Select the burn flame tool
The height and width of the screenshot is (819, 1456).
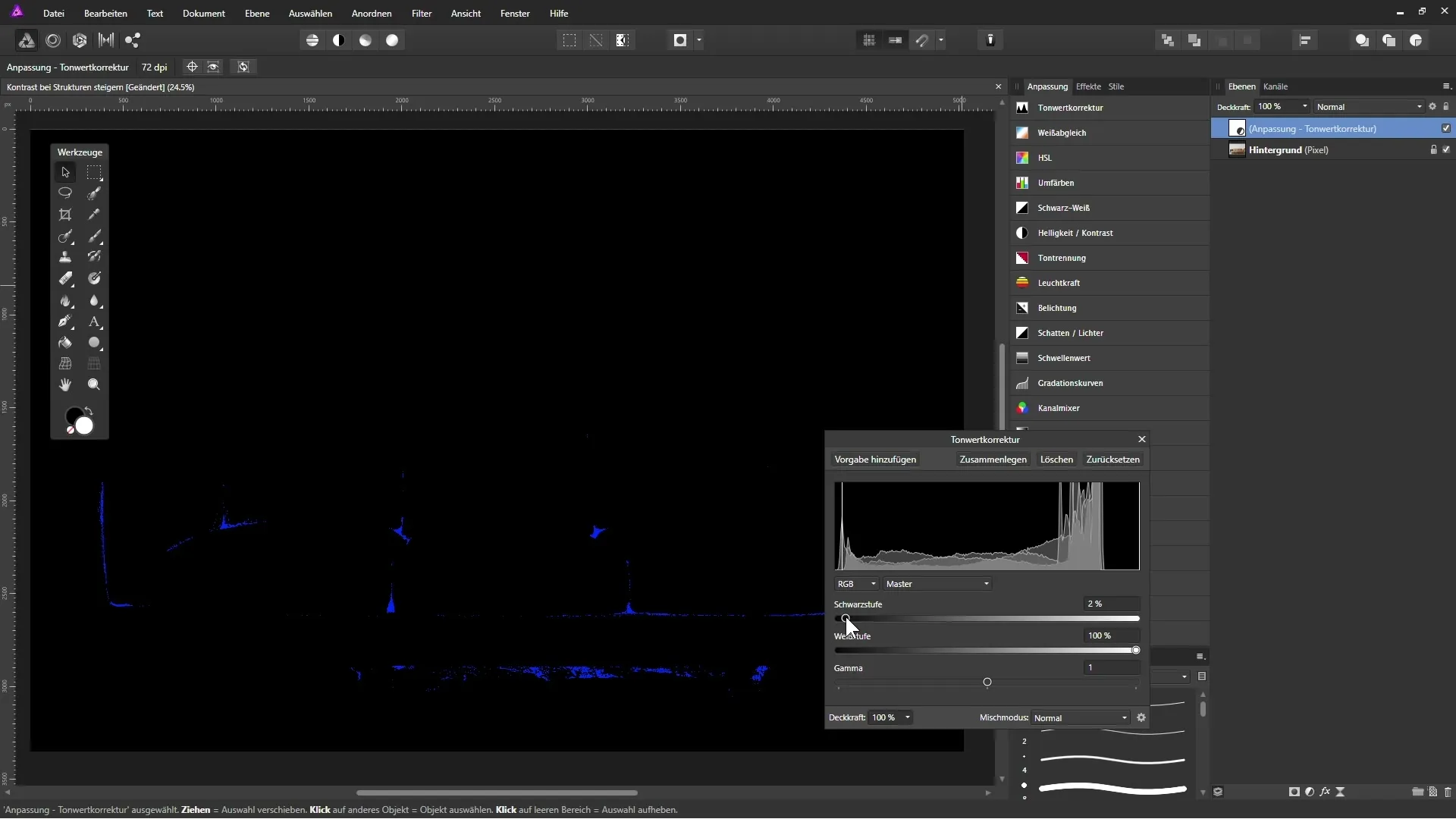tap(65, 300)
